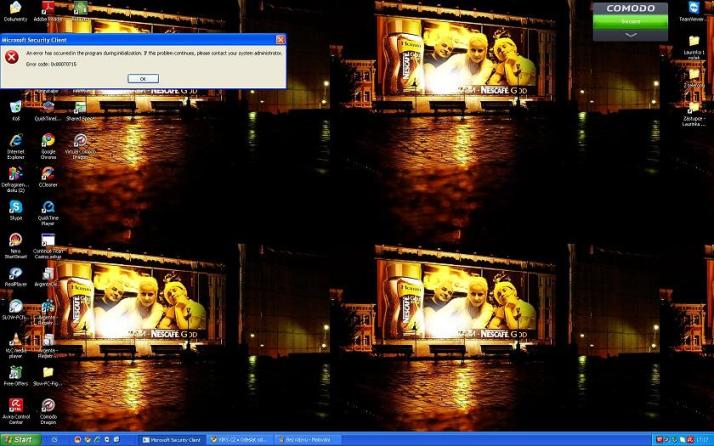
Task: Switch to the Bez názvu - Malování taskbar button
Action: click(308, 440)
